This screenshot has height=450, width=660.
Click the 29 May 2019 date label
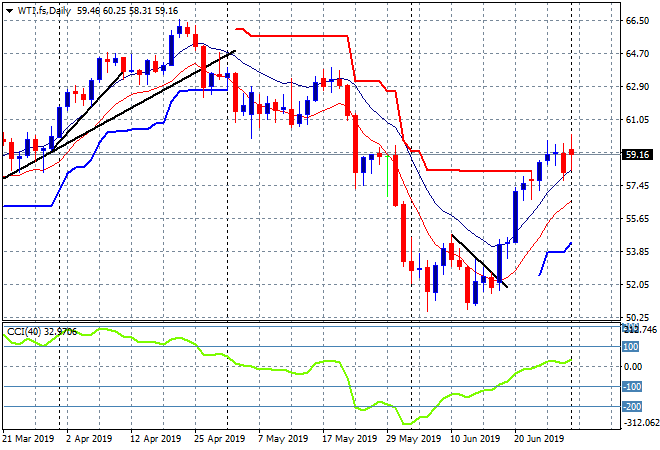(x=413, y=439)
